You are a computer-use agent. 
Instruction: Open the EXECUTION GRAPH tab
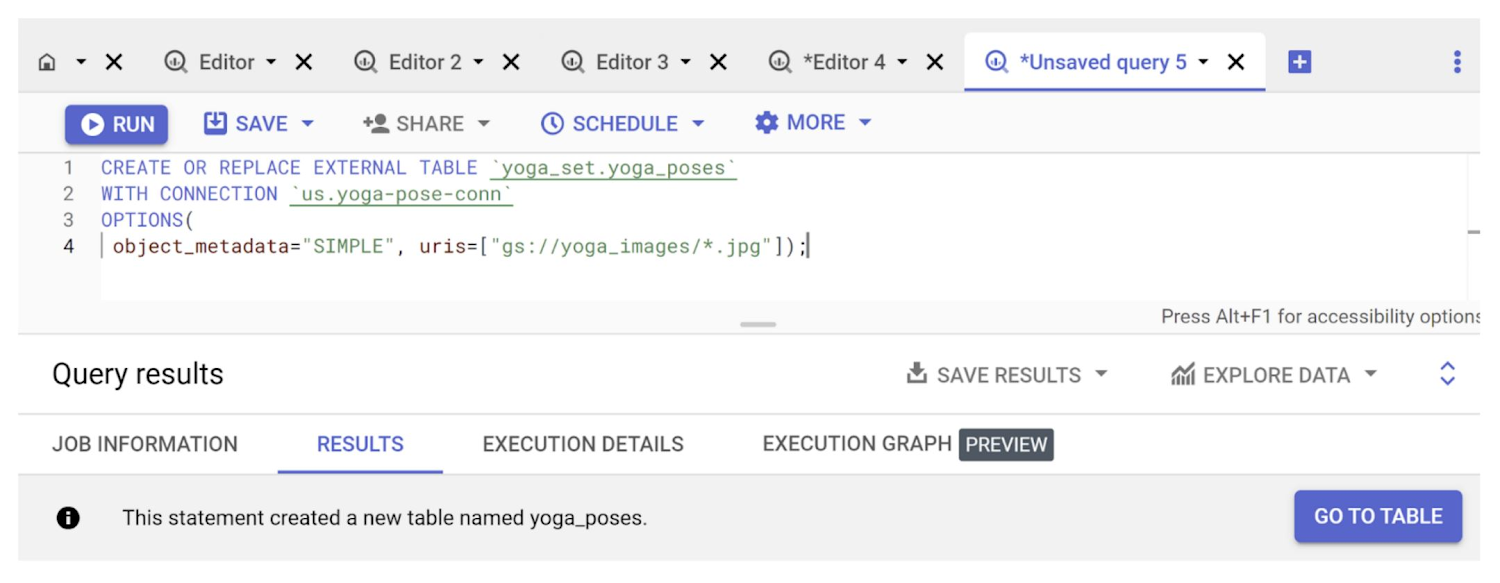857,444
